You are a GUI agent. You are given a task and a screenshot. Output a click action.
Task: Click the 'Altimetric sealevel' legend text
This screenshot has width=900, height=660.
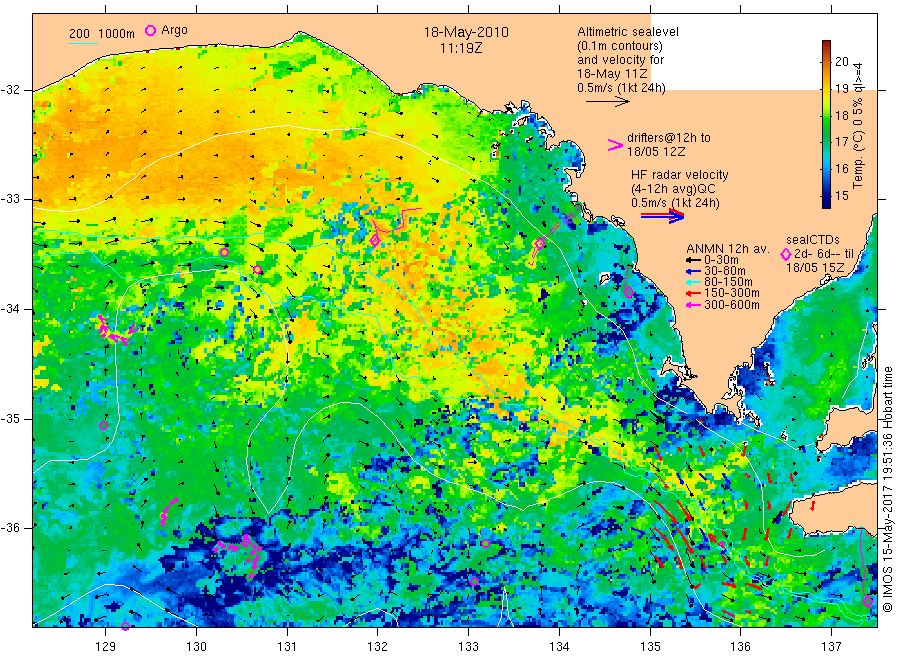(x=628, y=32)
